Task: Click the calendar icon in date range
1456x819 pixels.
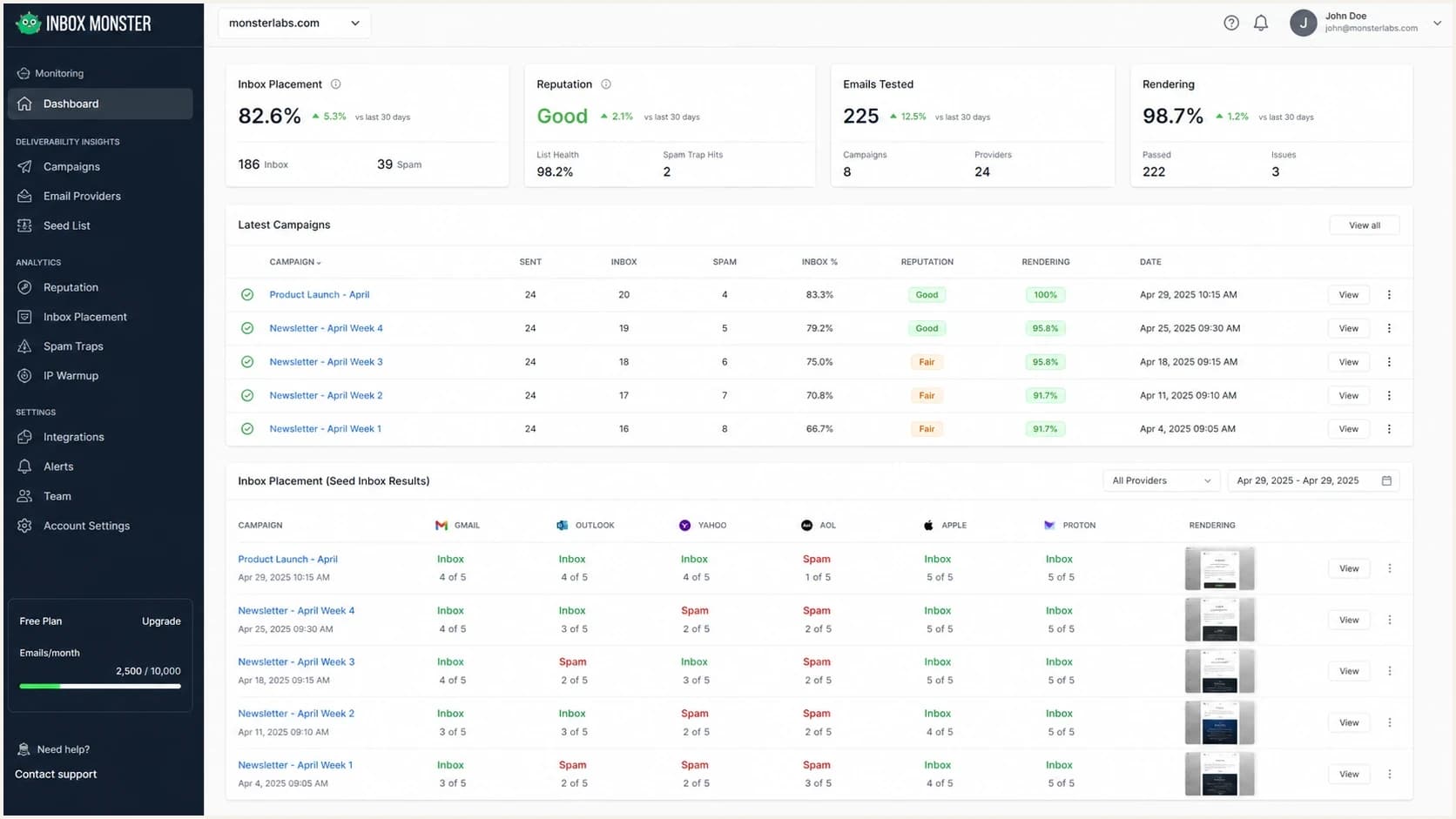Action: (1386, 480)
